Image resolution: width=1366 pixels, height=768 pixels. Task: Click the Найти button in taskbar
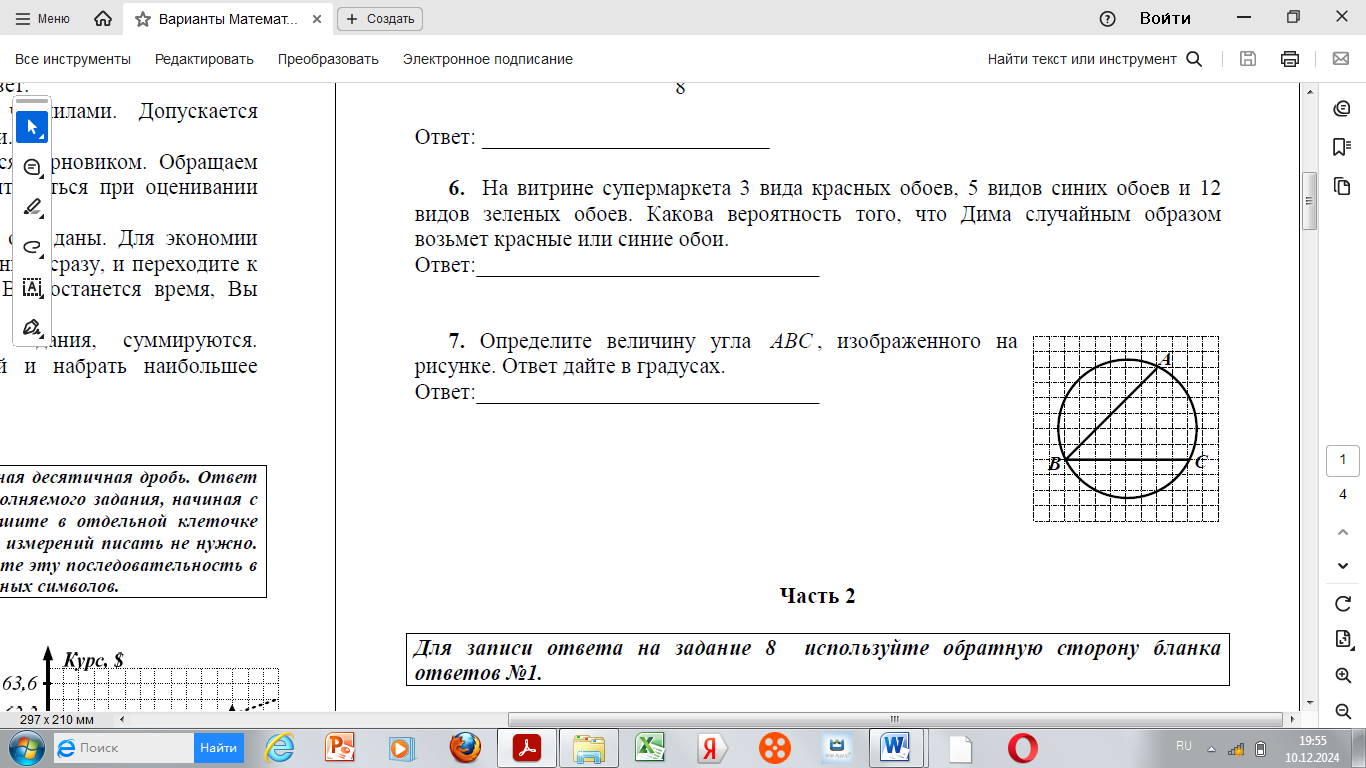coord(218,747)
